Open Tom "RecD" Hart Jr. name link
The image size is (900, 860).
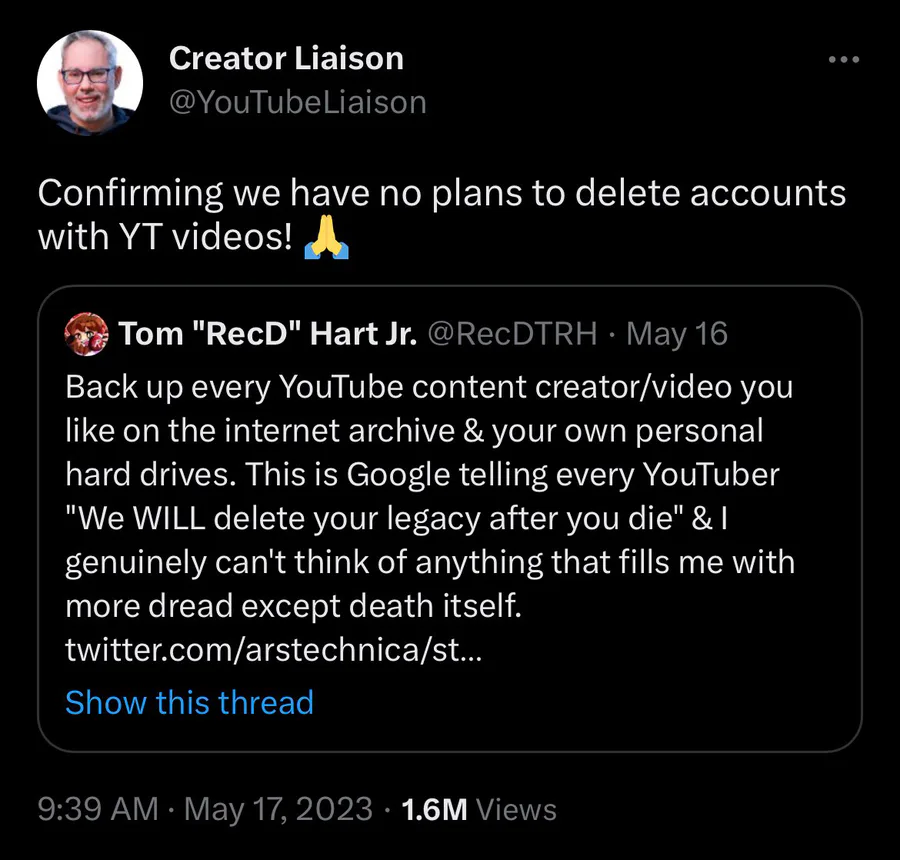point(267,334)
